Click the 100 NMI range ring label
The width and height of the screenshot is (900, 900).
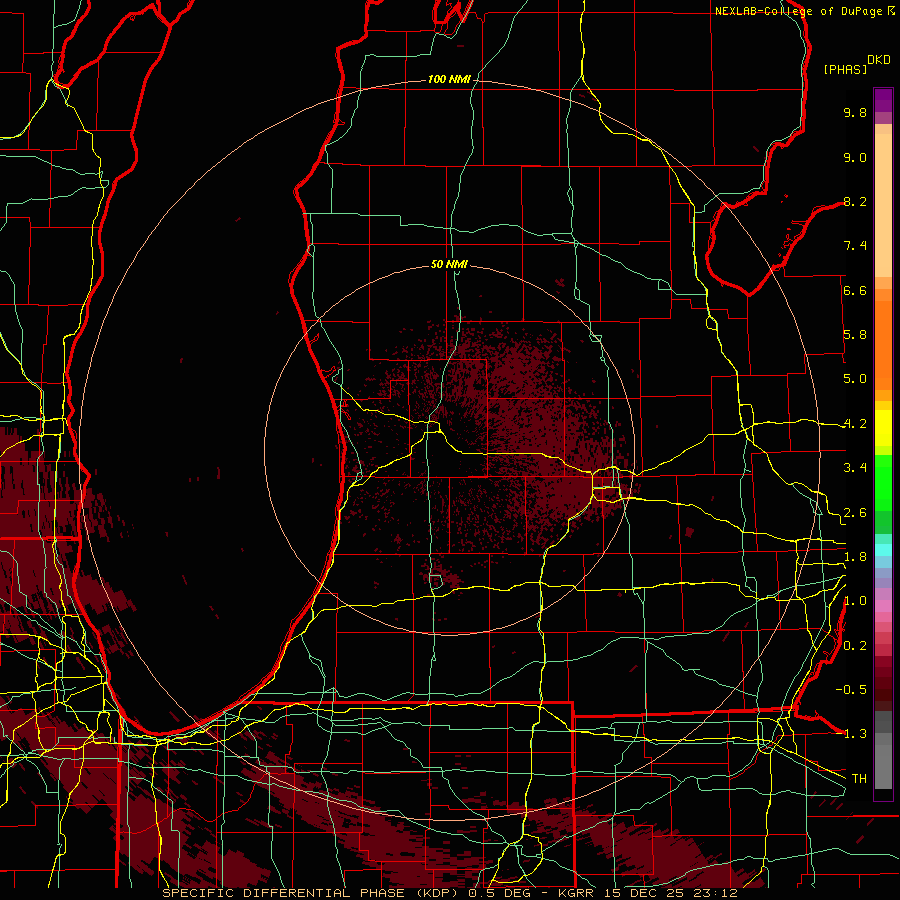pos(449,79)
